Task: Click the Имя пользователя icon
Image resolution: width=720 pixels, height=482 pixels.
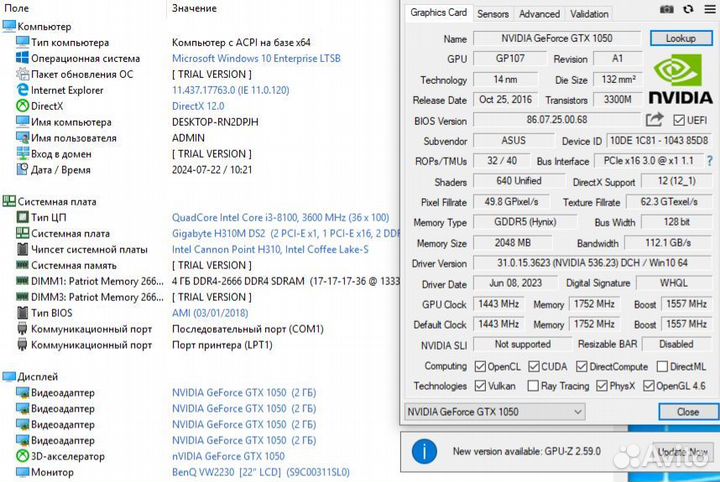Action: 22,138
